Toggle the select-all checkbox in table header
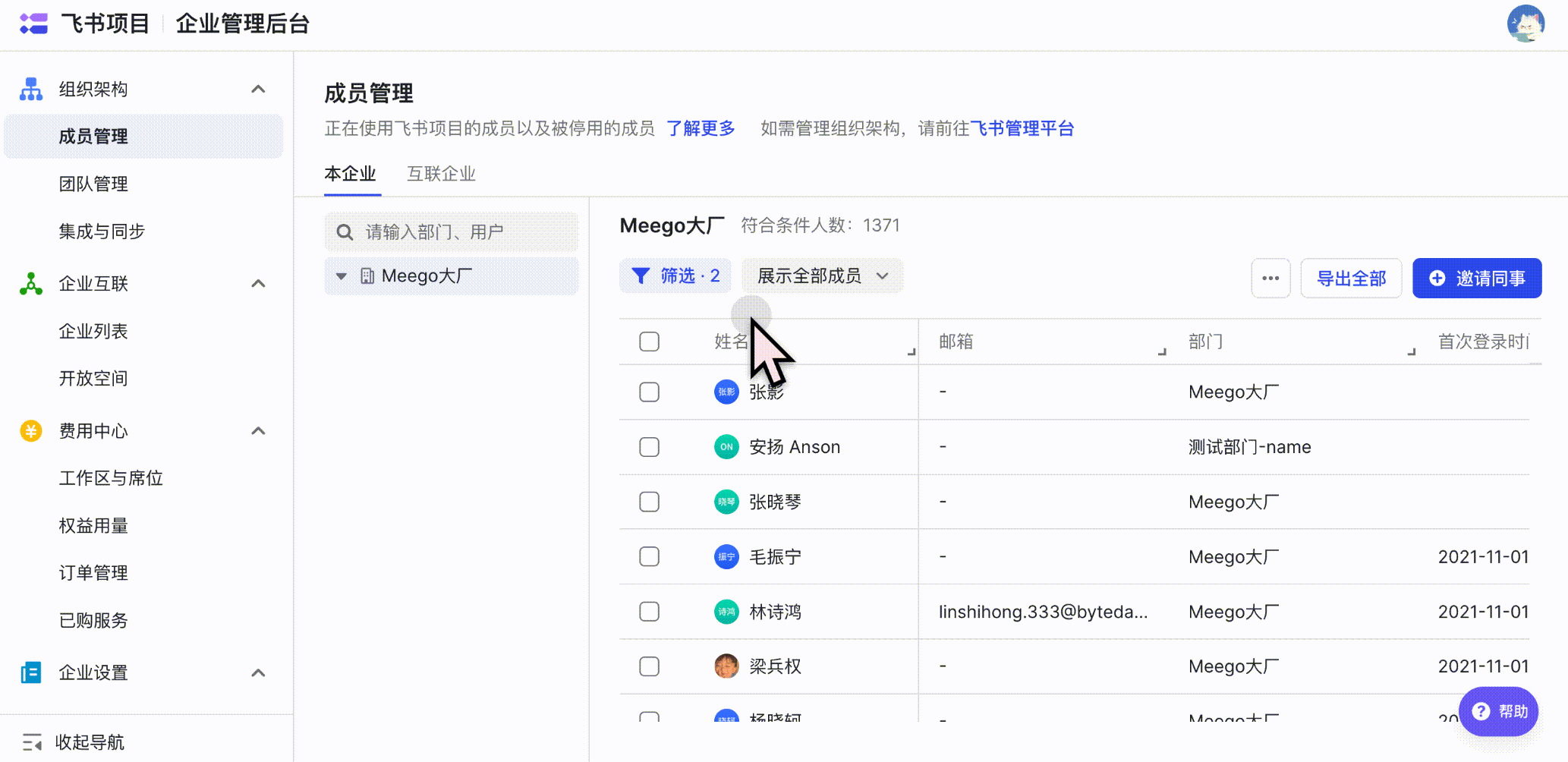The image size is (1568, 762). tap(649, 342)
